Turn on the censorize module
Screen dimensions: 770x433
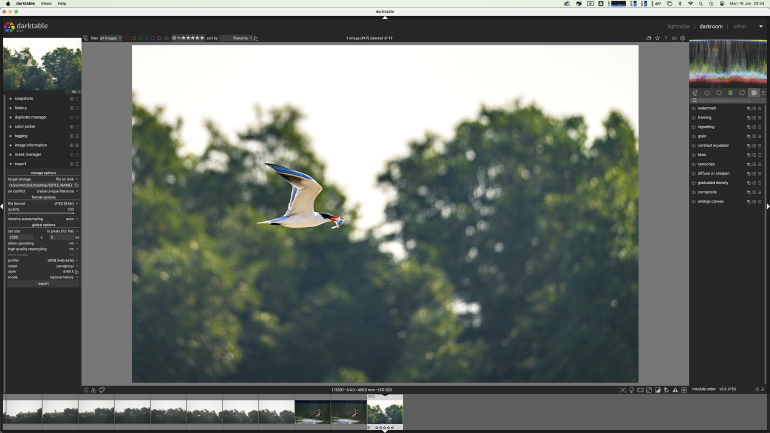694,164
